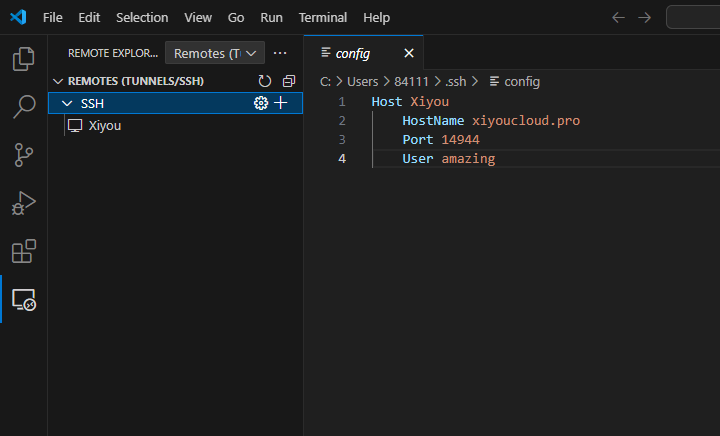Open the Search view icon

point(23,107)
